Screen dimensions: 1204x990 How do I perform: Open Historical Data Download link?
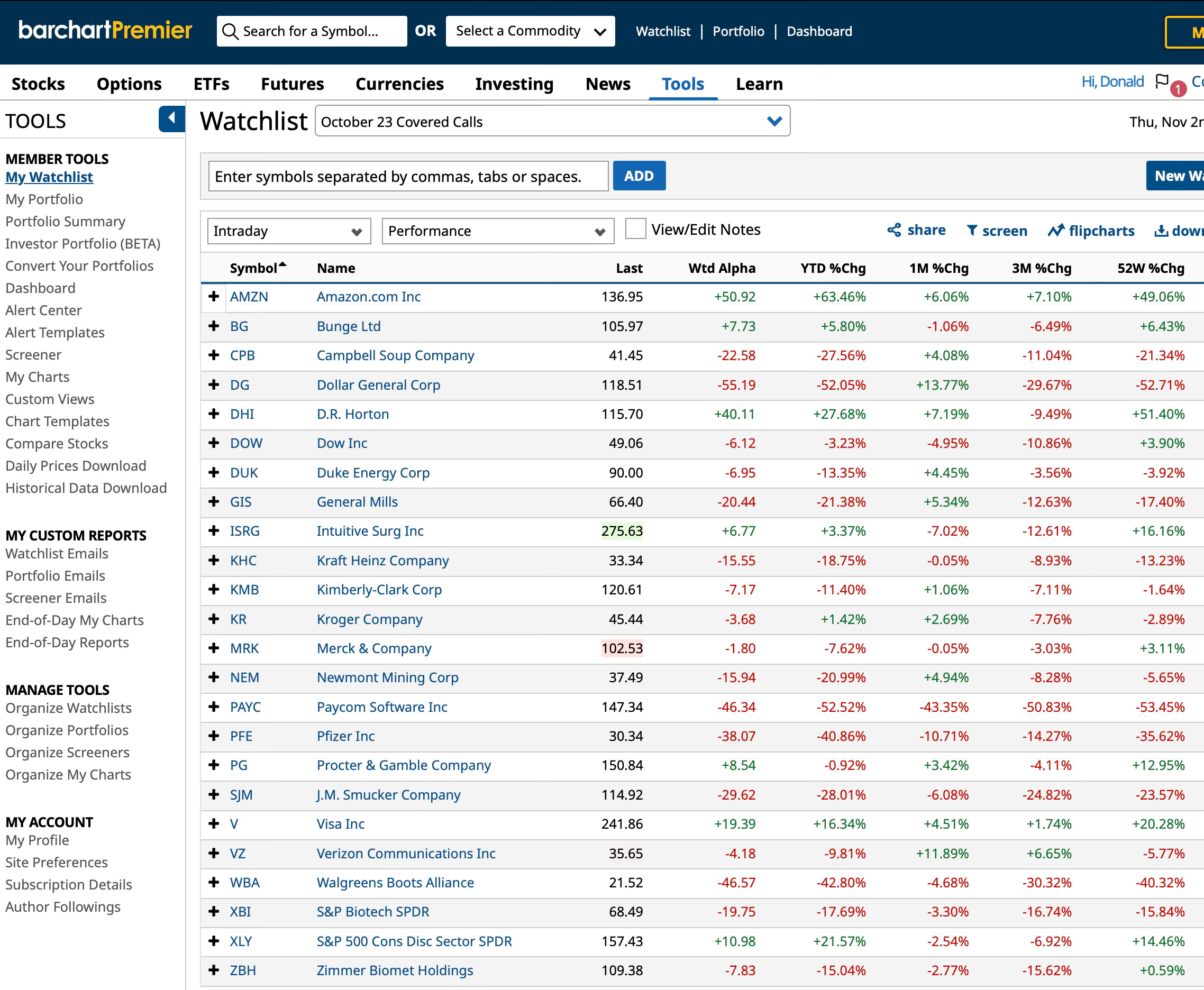tap(86, 488)
